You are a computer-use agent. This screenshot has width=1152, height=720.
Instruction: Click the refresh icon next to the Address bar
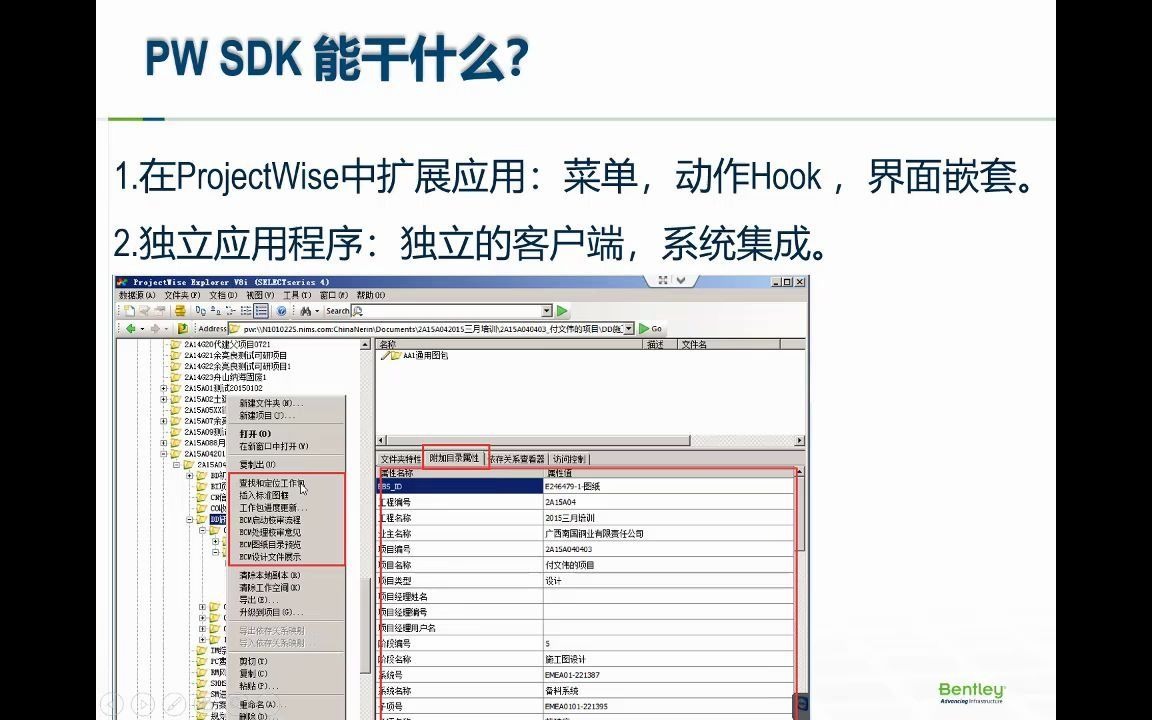tap(182, 327)
